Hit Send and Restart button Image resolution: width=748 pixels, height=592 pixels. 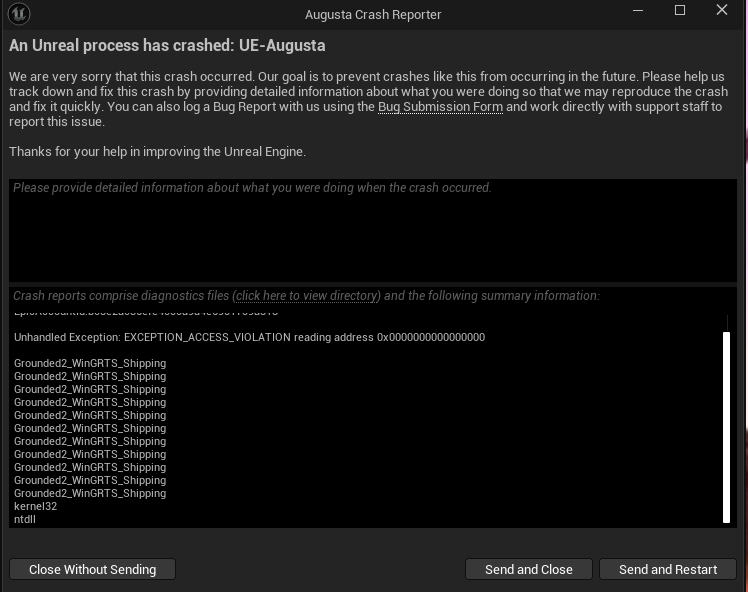668,569
